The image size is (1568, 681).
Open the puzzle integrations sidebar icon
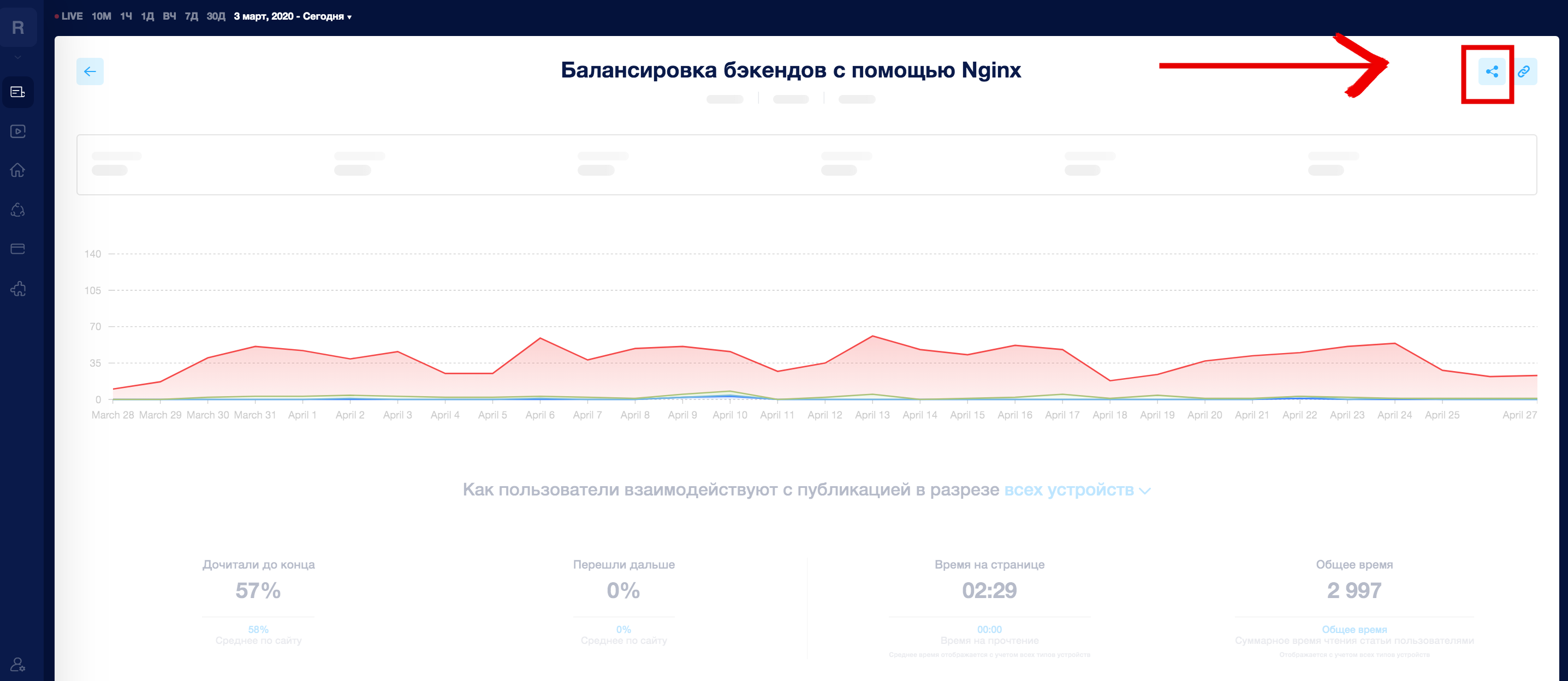pos(18,289)
